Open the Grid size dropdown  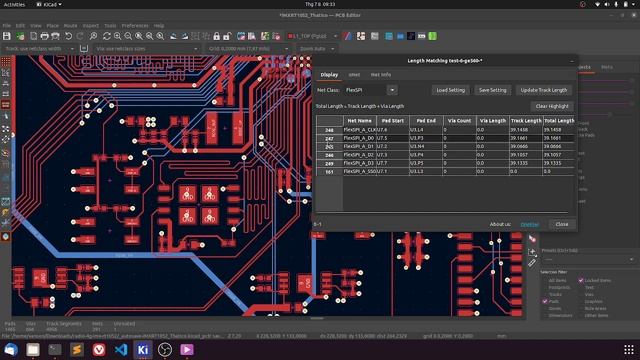[x=248, y=49]
